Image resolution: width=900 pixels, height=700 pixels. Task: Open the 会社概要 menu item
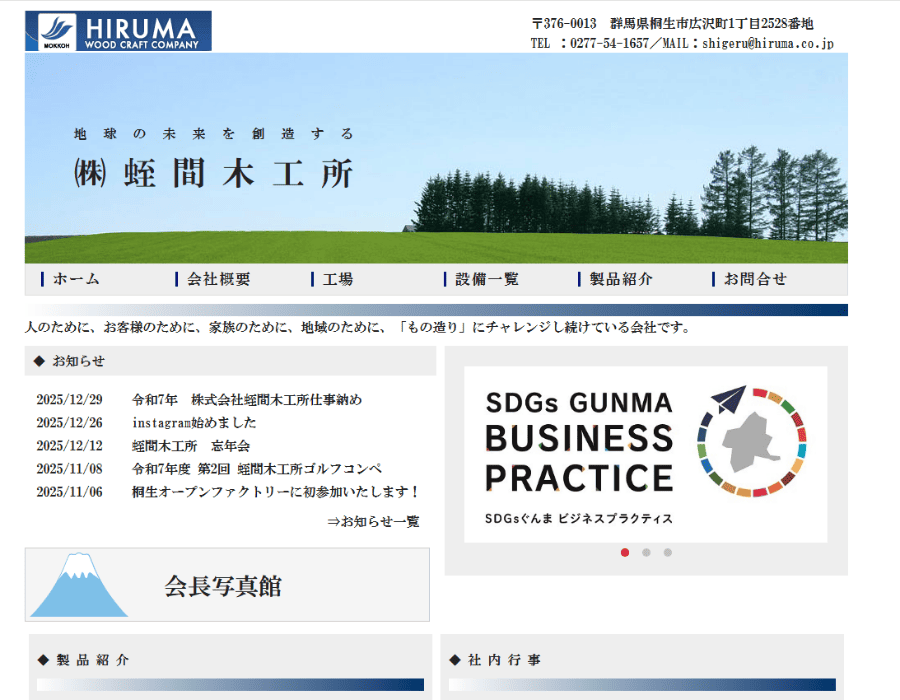point(218,280)
